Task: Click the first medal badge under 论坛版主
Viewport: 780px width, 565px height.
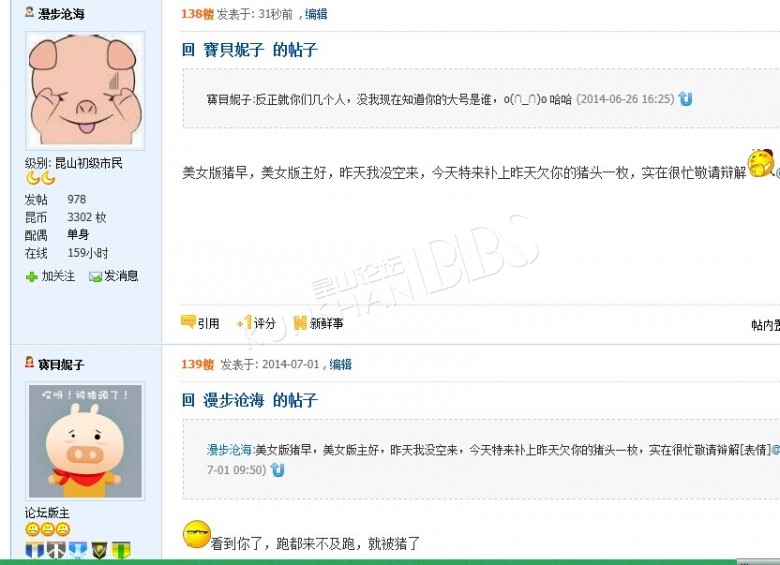Action: click(x=34, y=550)
